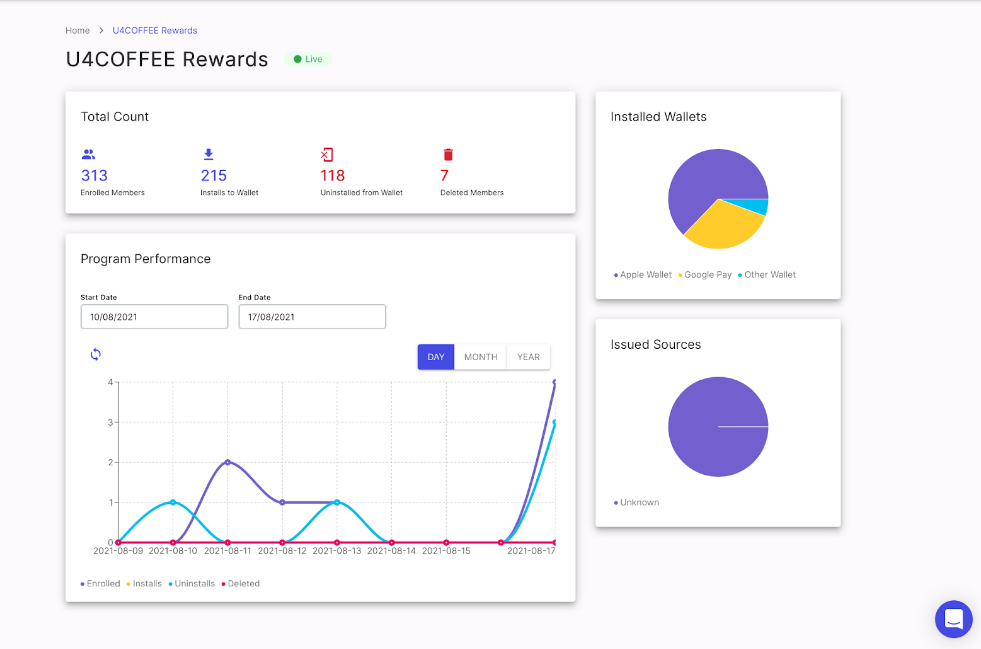Go to Home breadcrumb
Screen dimensions: 981x649
click(x=78, y=30)
